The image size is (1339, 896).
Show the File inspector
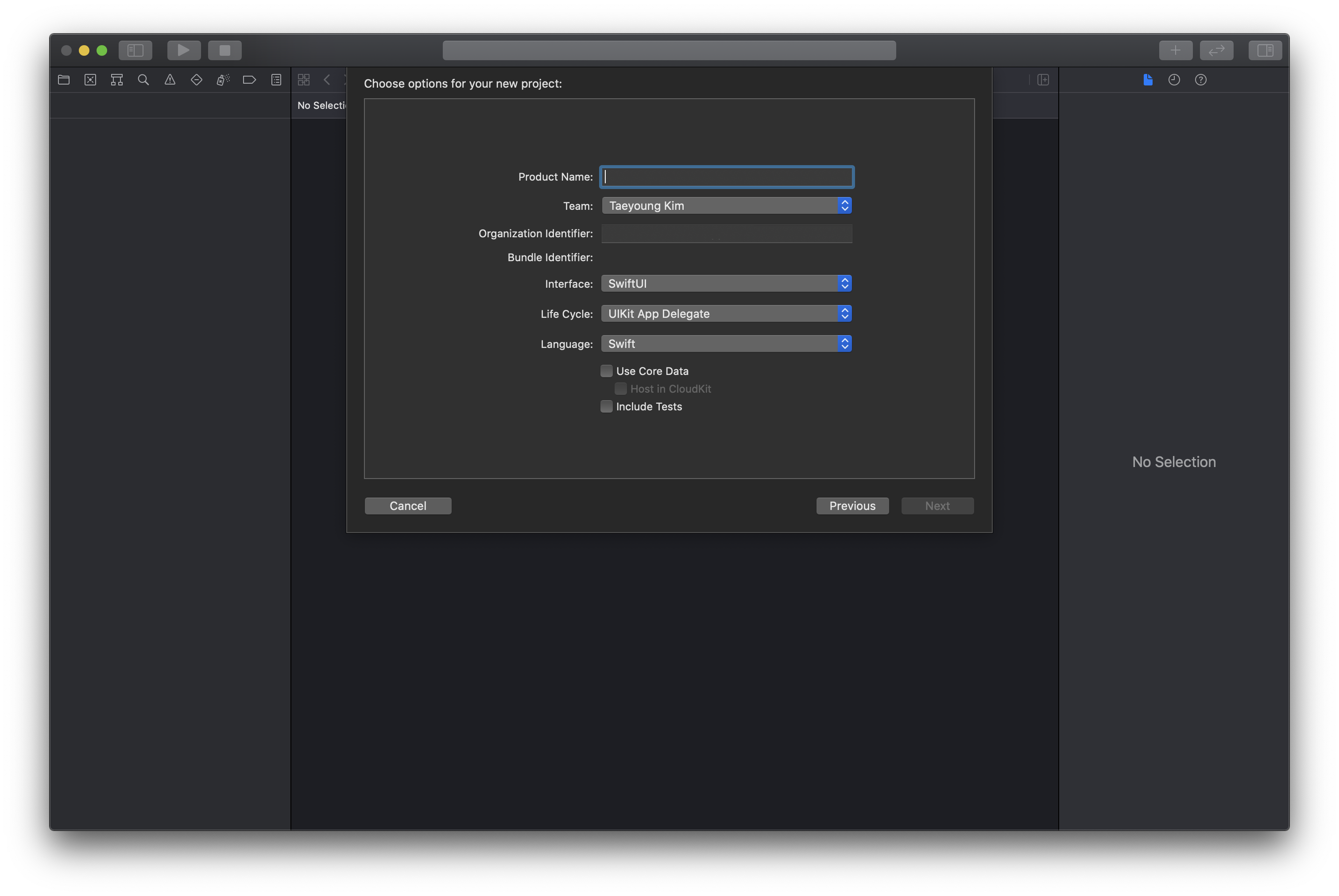coord(1148,80)
